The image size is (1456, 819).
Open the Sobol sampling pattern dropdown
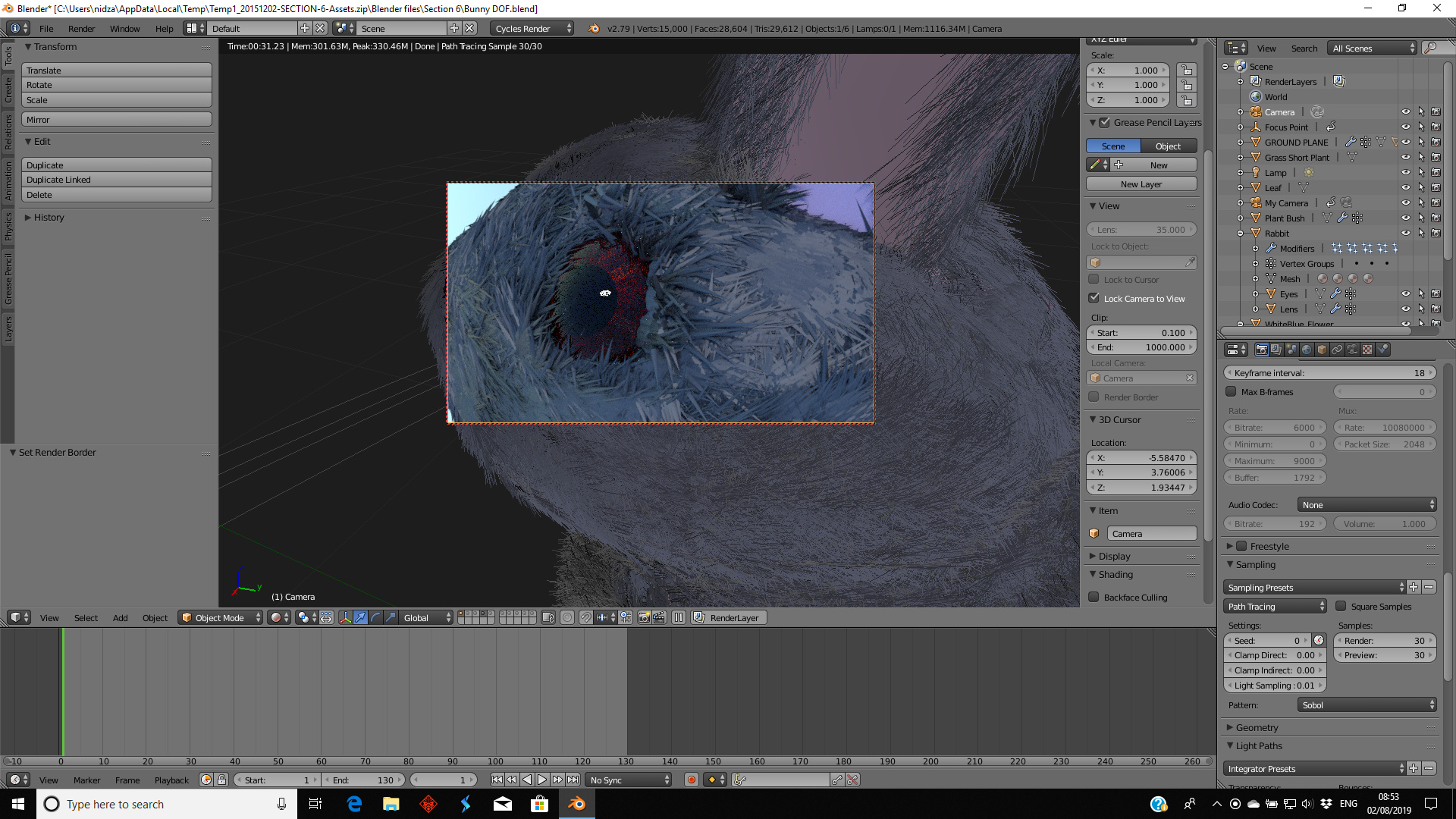point(1367,704)
